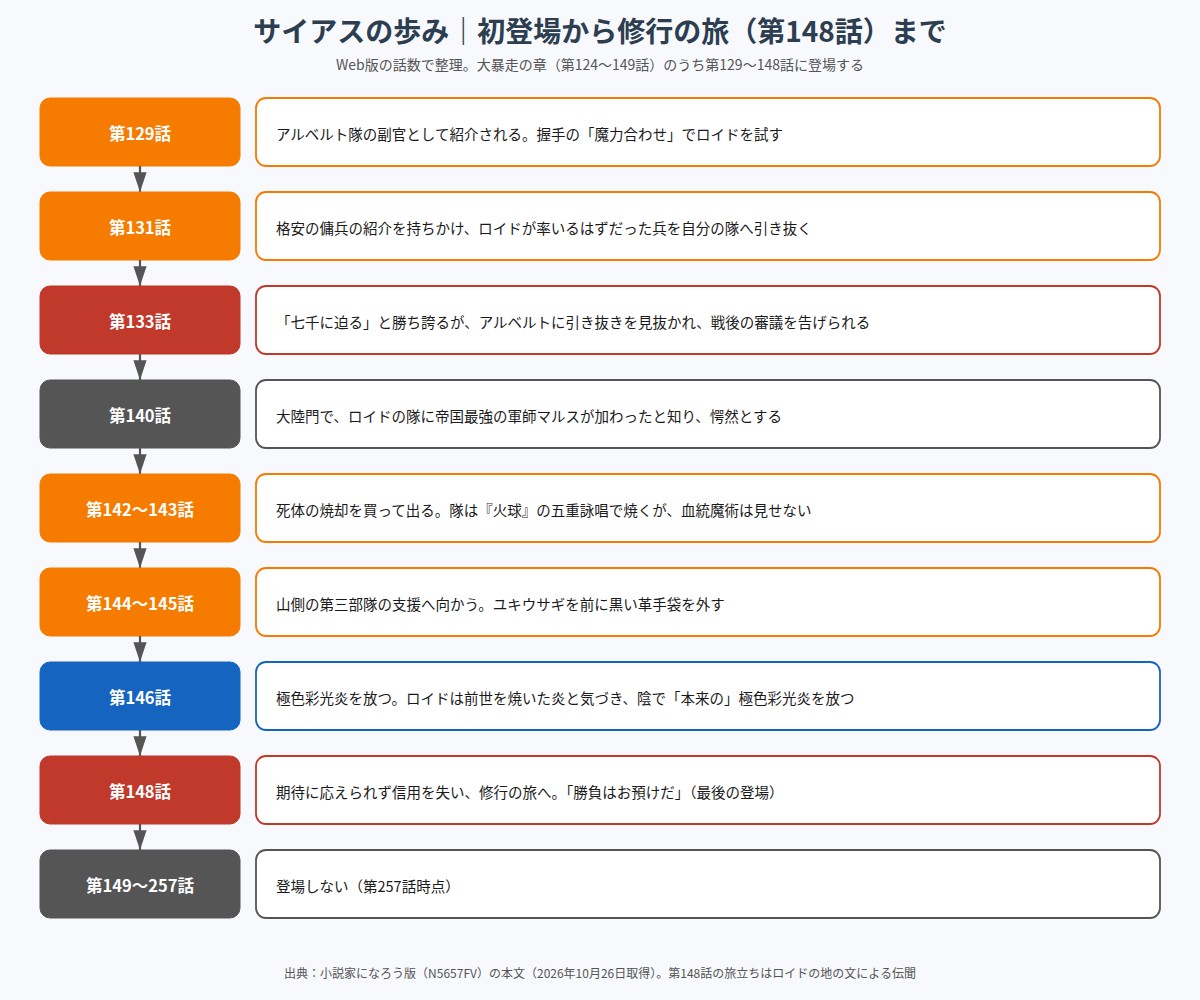Click the 第142〜143話 episode box
Viewport: 1200px width, 1000px height.
[x=140, y=508]
